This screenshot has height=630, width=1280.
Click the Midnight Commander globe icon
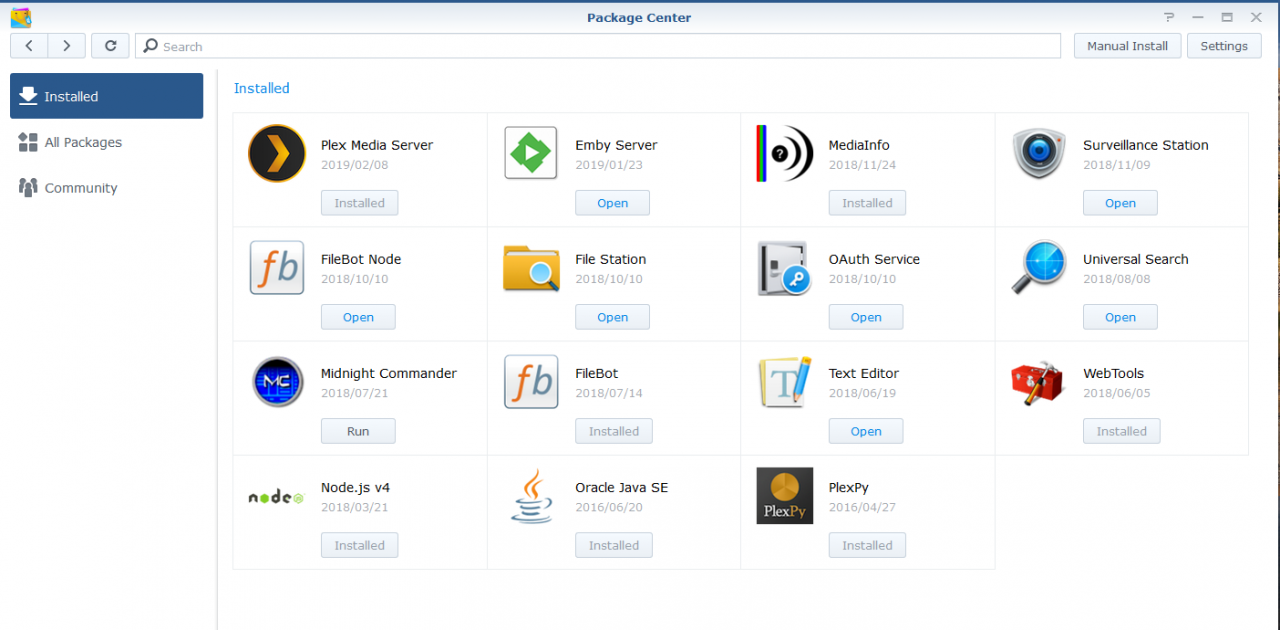[276, 381]
